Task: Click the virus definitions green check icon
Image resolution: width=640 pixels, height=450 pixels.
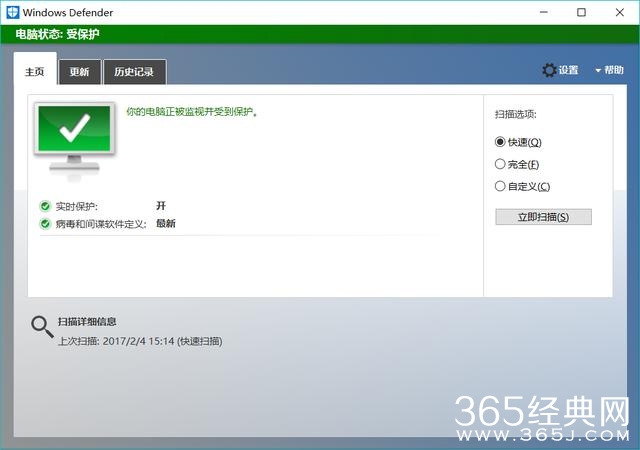Action: click(x=45, y=224)
